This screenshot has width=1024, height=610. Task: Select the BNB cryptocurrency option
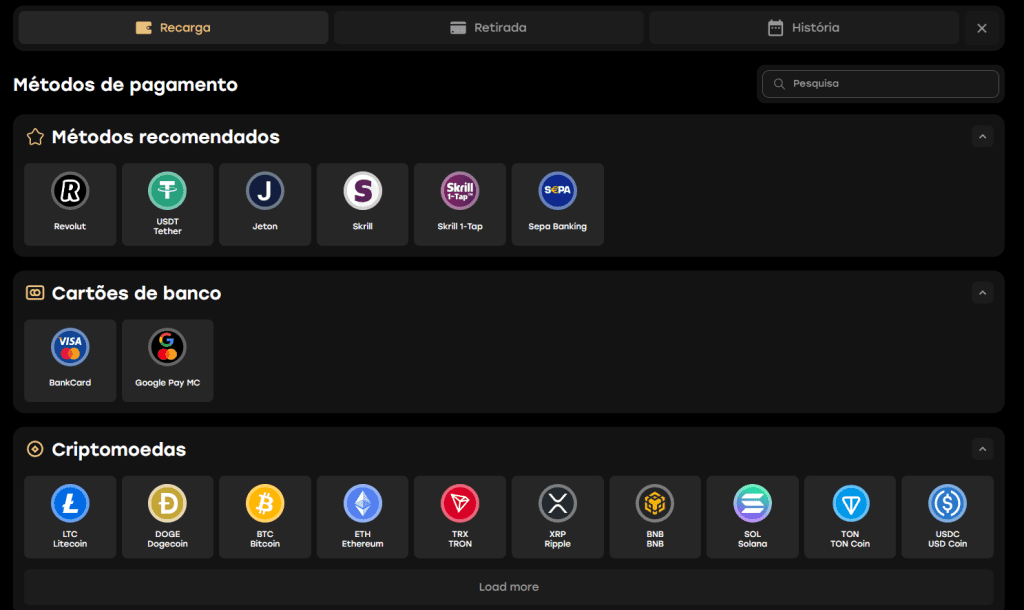click(x=655, y=517)
